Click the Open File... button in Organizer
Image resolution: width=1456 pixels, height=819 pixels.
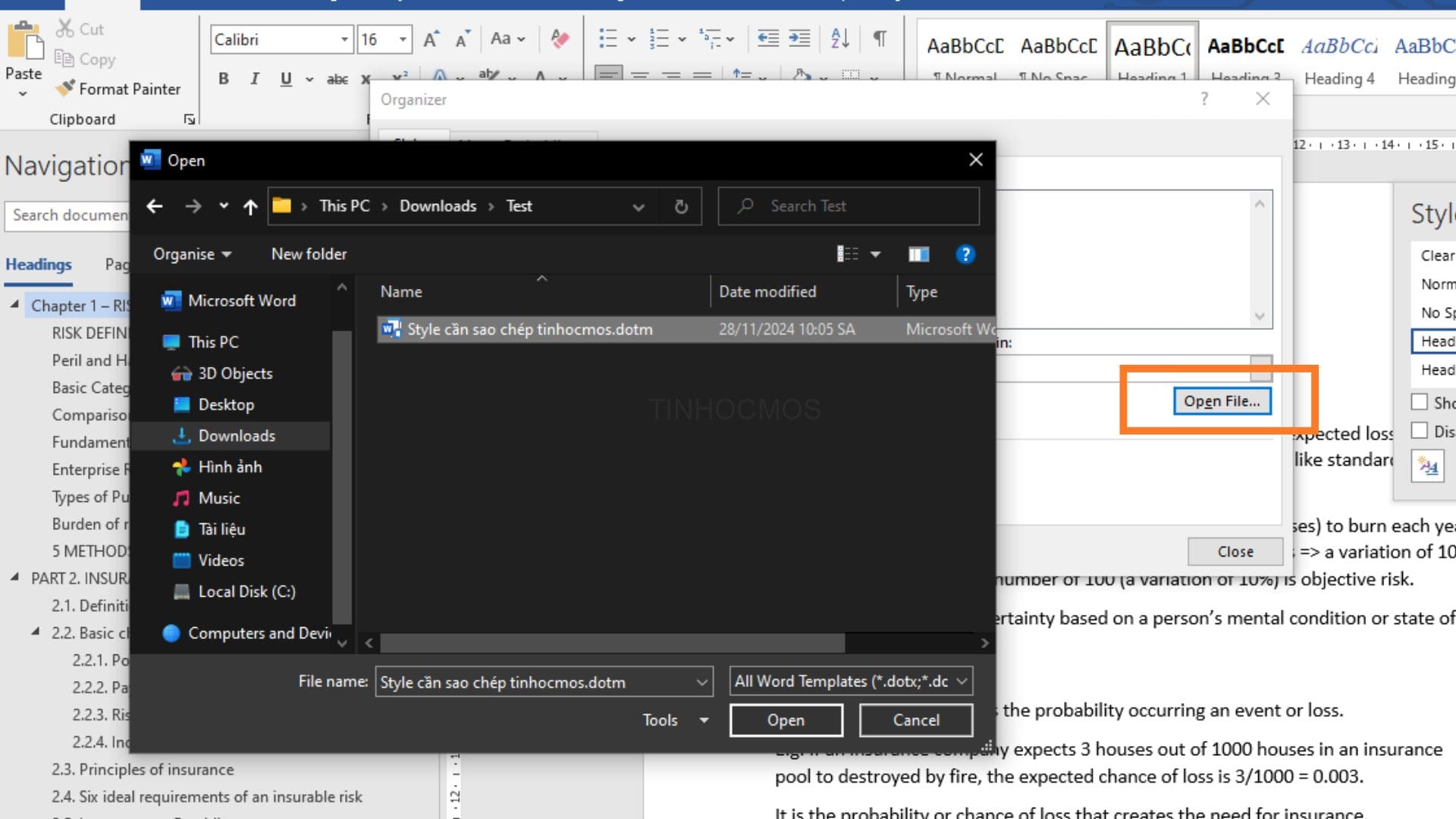[x=1222, y=400]
